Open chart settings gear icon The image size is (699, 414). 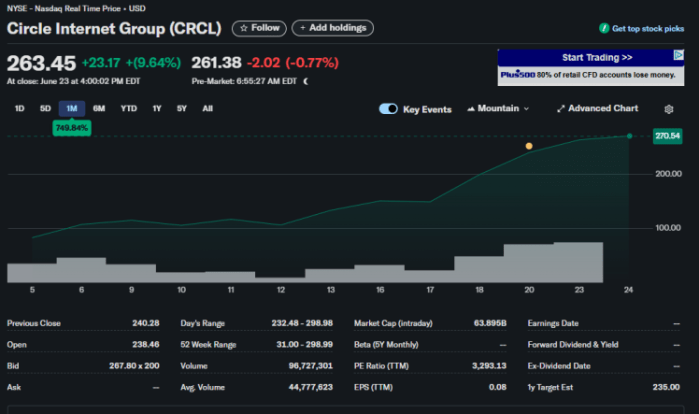669,109
